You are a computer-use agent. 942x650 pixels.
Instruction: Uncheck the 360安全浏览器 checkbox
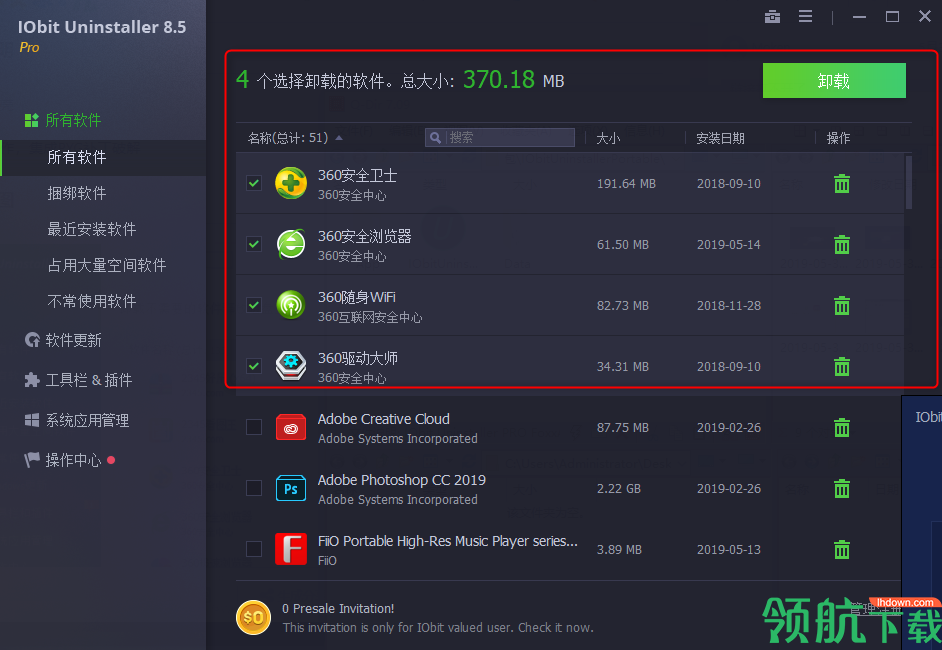[254, 244]
